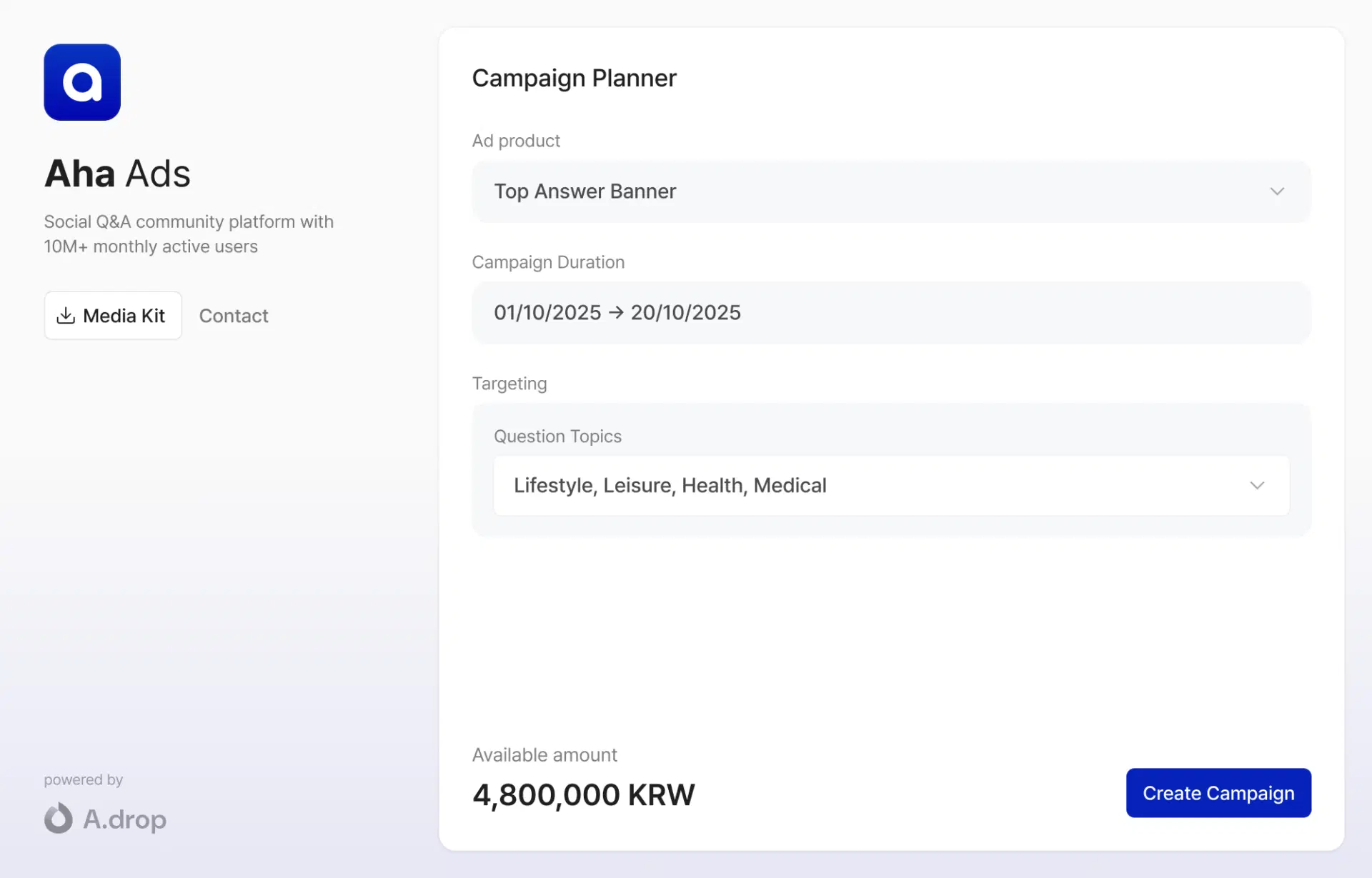The image size is (1372, 878).
Task: Open the Lifestyle, Leisure, Health, Medical dropdown
Action: pyautogui.click(x=891, y=486)
